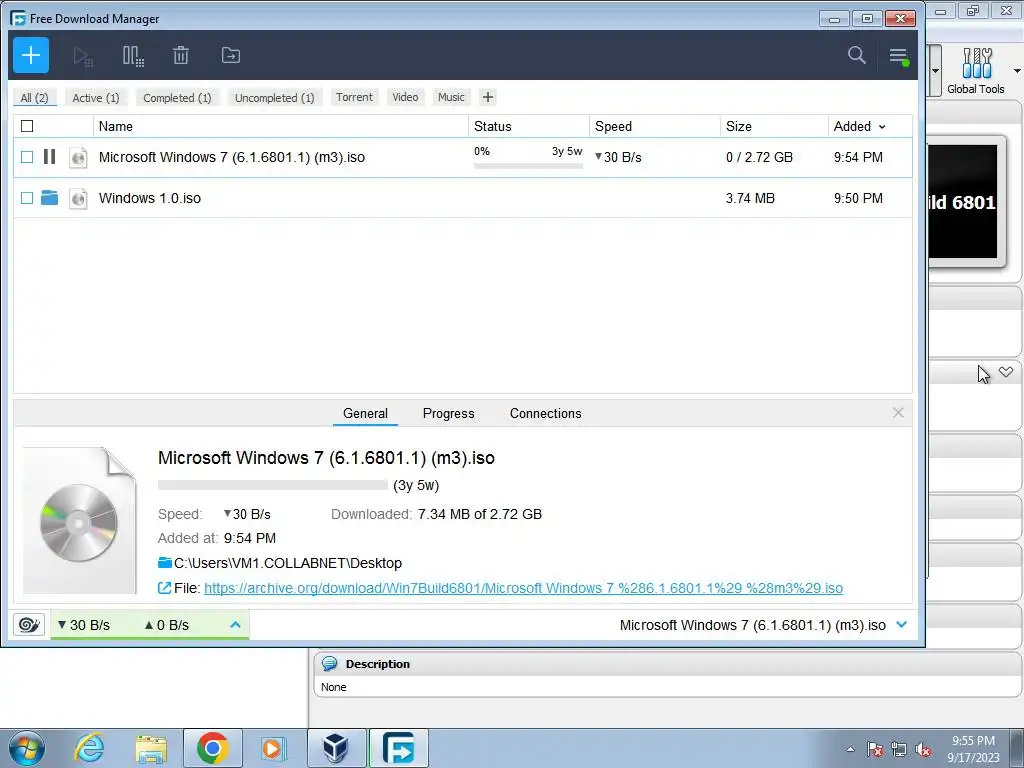The image size is (1024, 768).
Task: Open dropdown arrow beside Global Tools
Action: point(1016,71)
